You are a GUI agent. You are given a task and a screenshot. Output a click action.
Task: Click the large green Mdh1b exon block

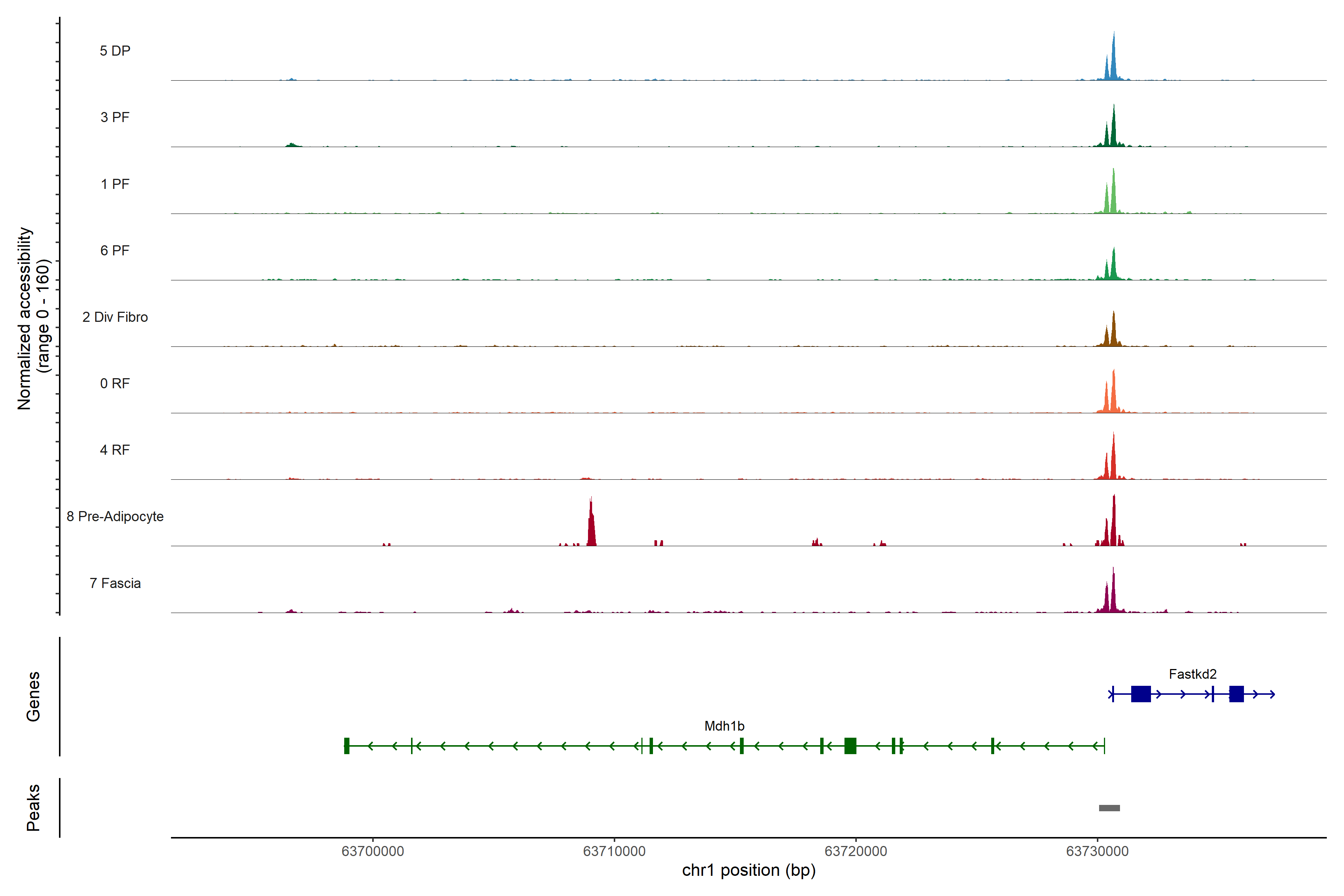pos(850,746)
